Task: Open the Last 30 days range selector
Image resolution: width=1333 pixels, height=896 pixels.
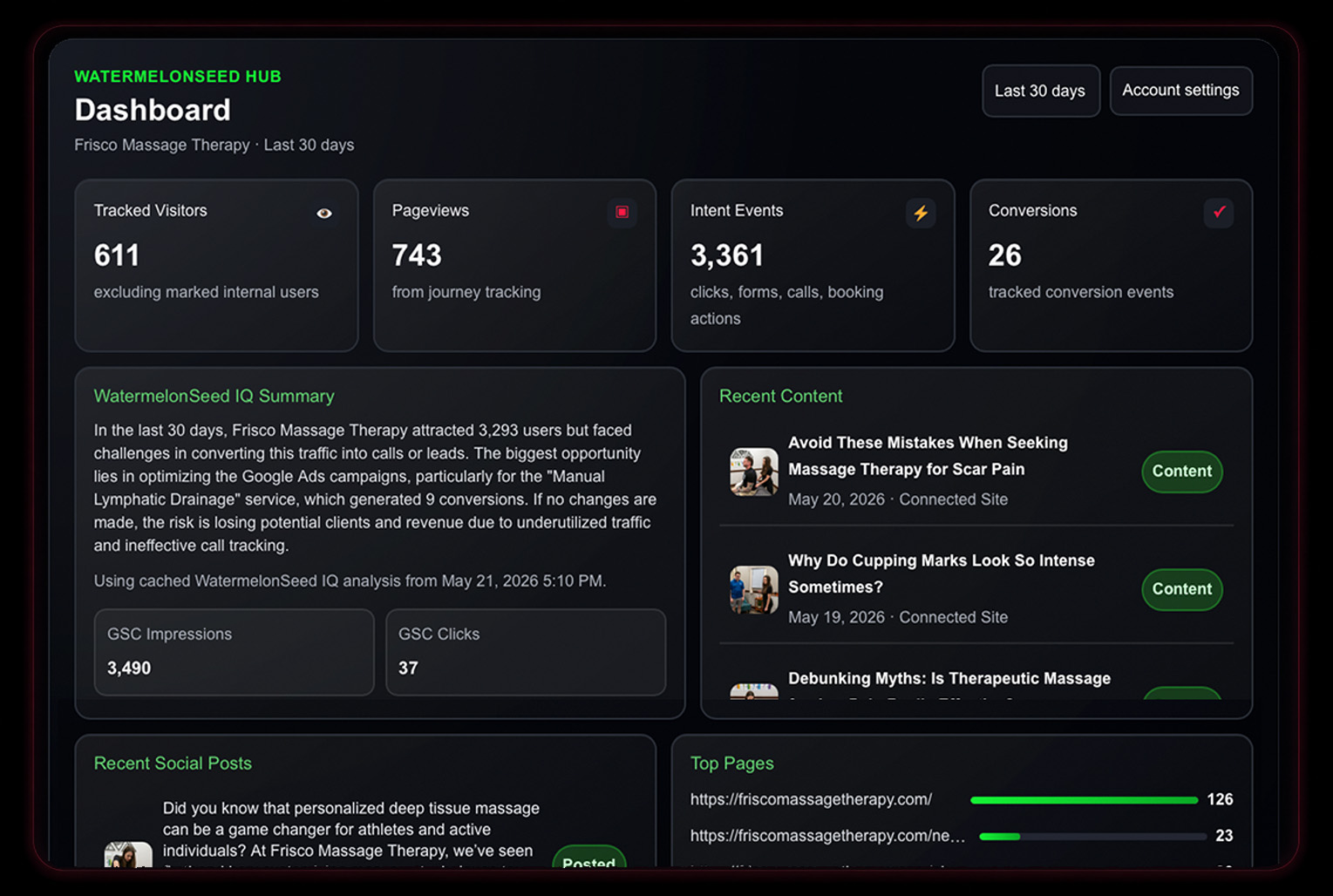Action: (x=1040, y=91)
